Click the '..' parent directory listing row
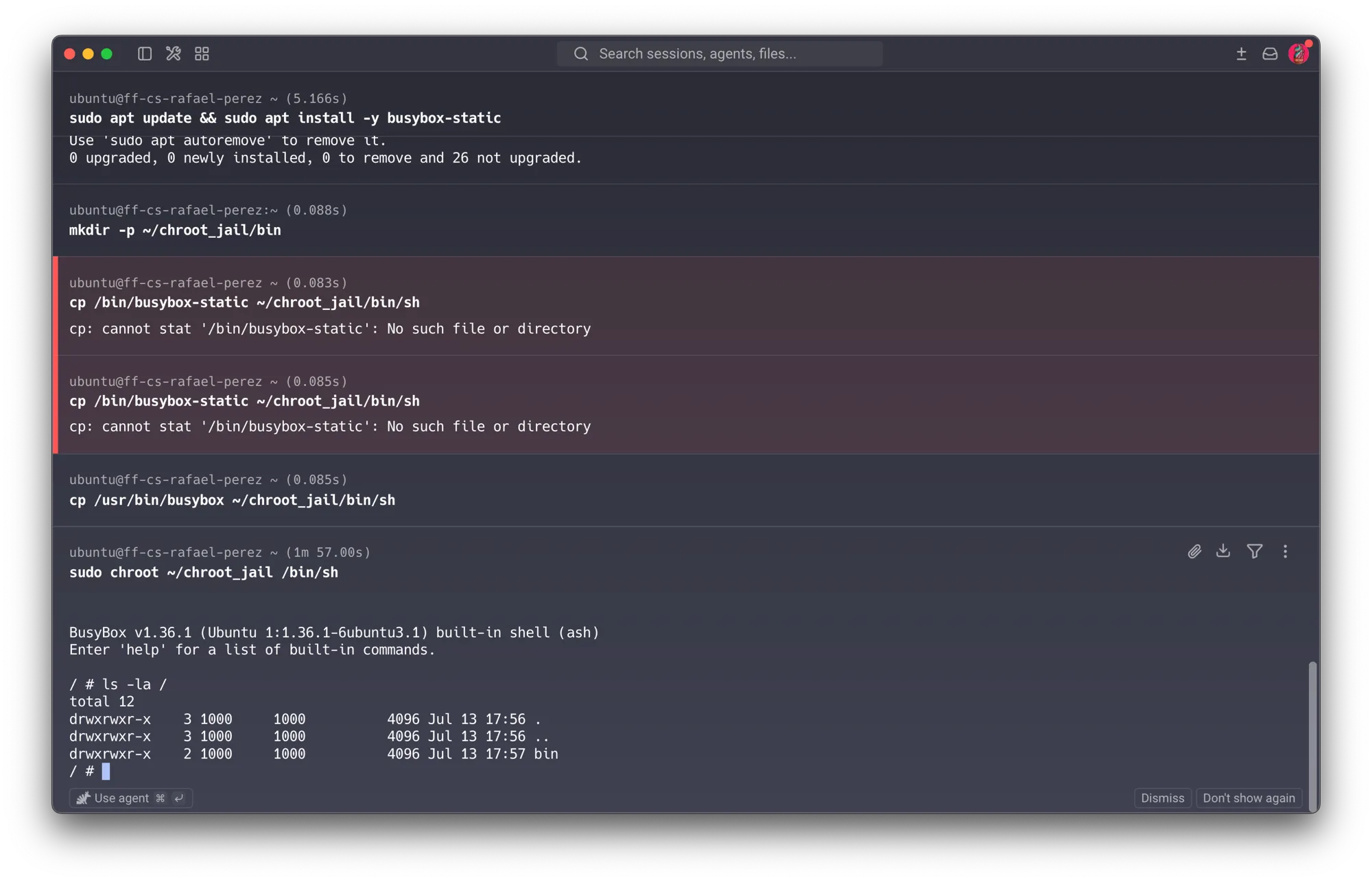The image size is (1372, 882). (309, 737)
